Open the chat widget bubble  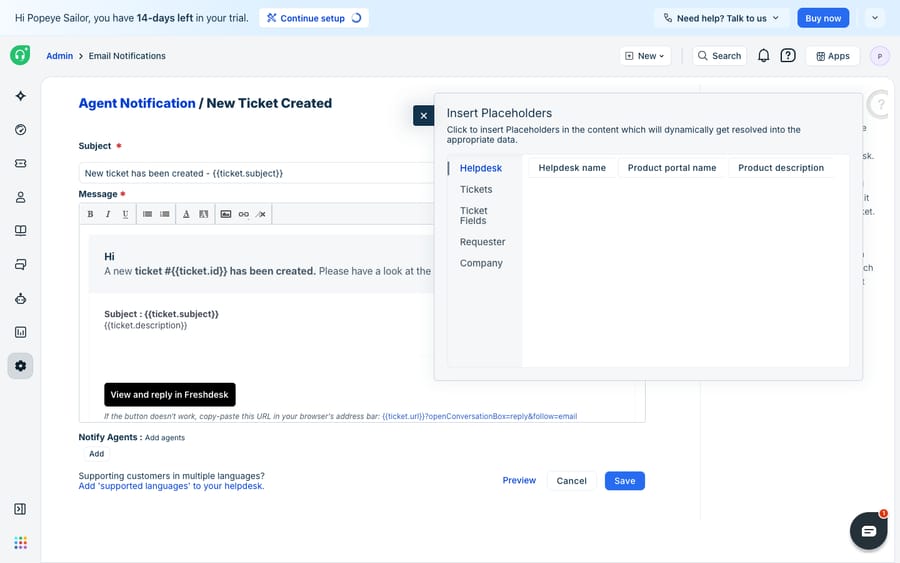(x=868, y=531)
